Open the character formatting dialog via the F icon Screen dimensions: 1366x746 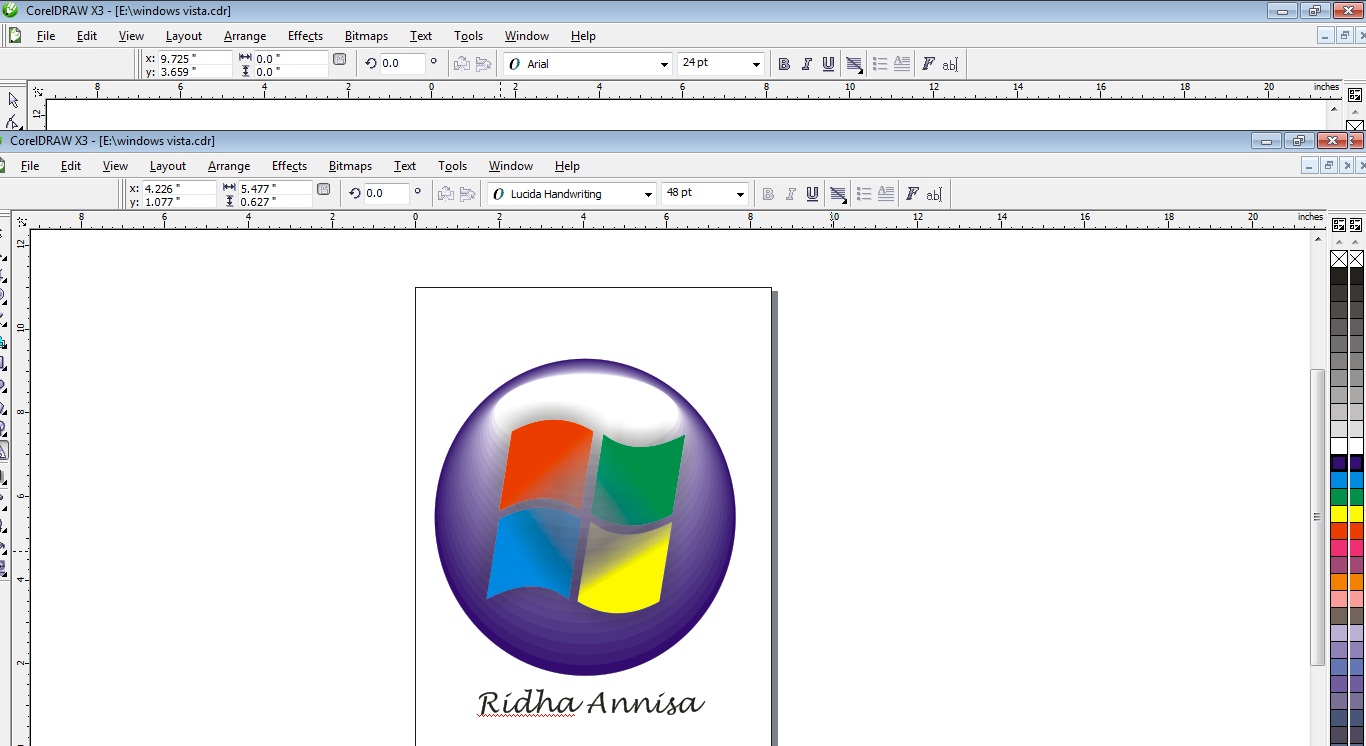pyautogui.click(x=911, y=193)
